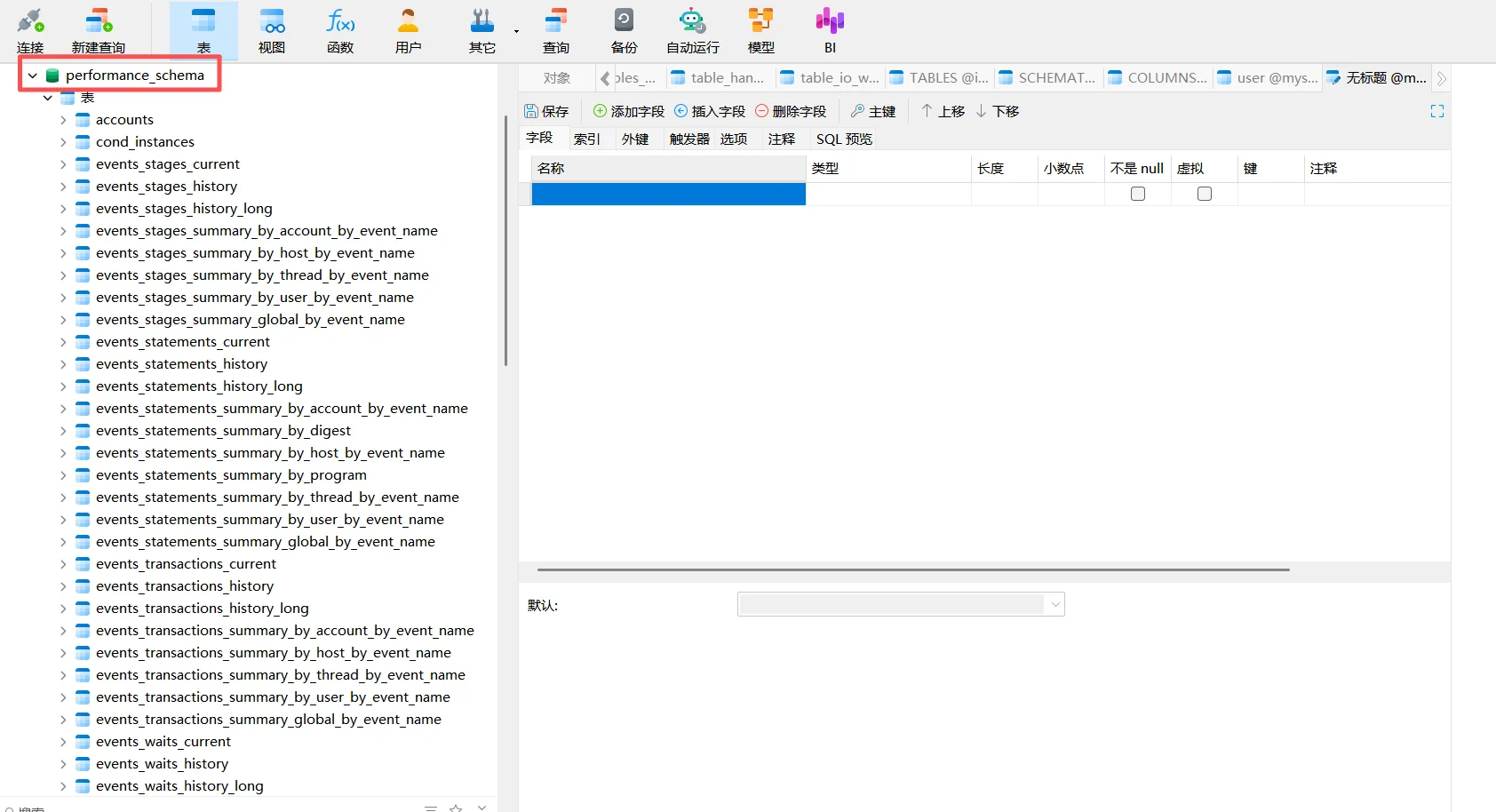Click the 添加字段 (Add Field) button

[x=629, y=111]
